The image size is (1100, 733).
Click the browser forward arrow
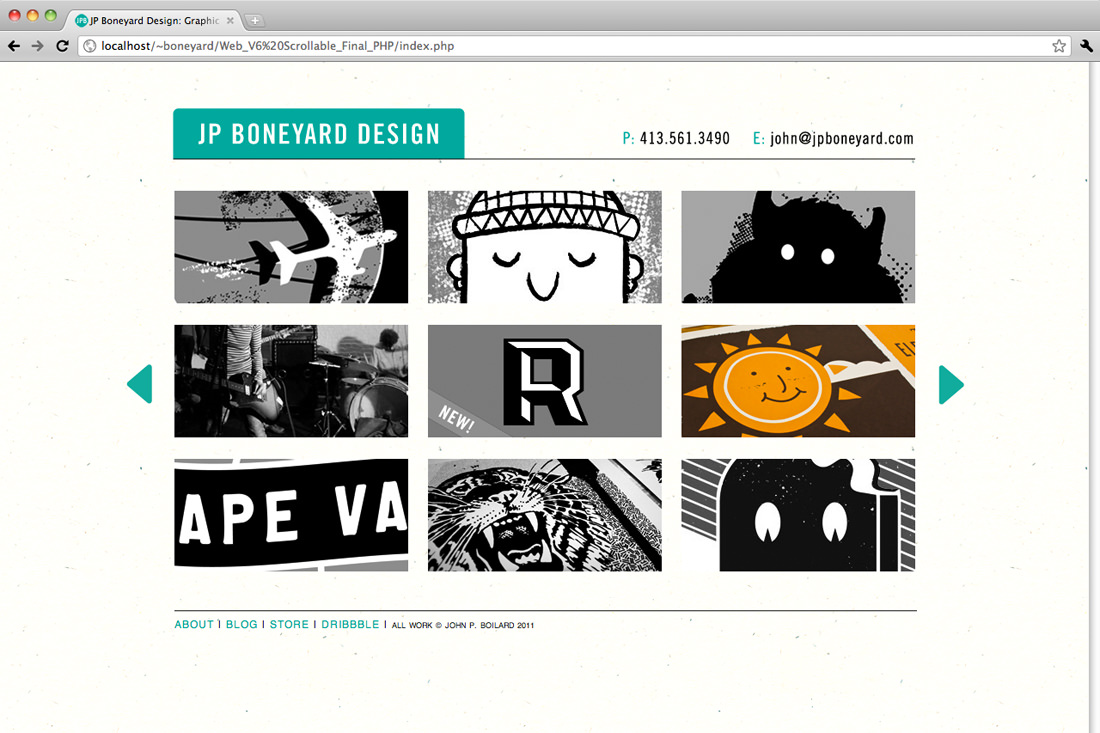click(37, 46)
